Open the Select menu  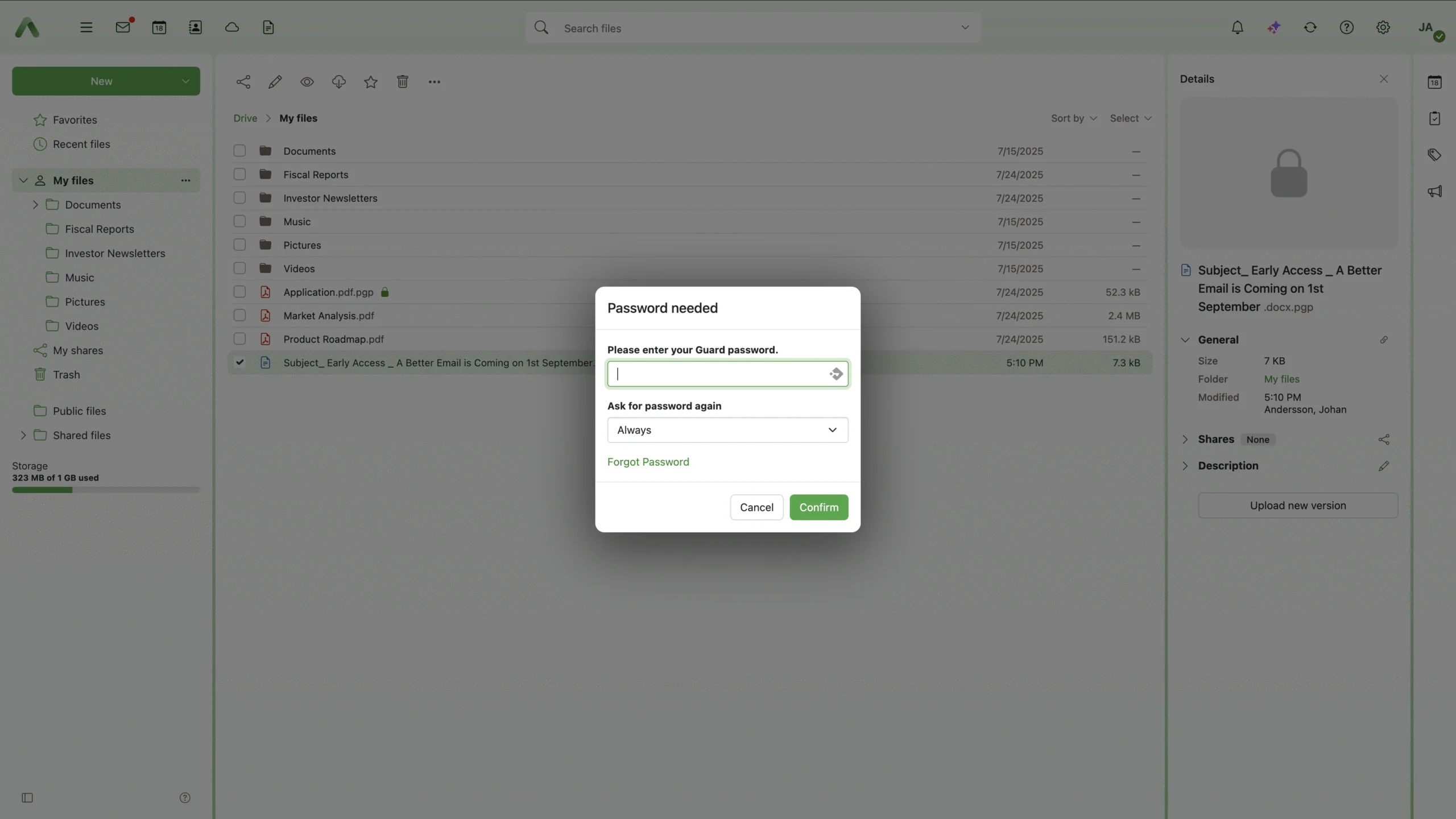click(x=1130, y=118)
